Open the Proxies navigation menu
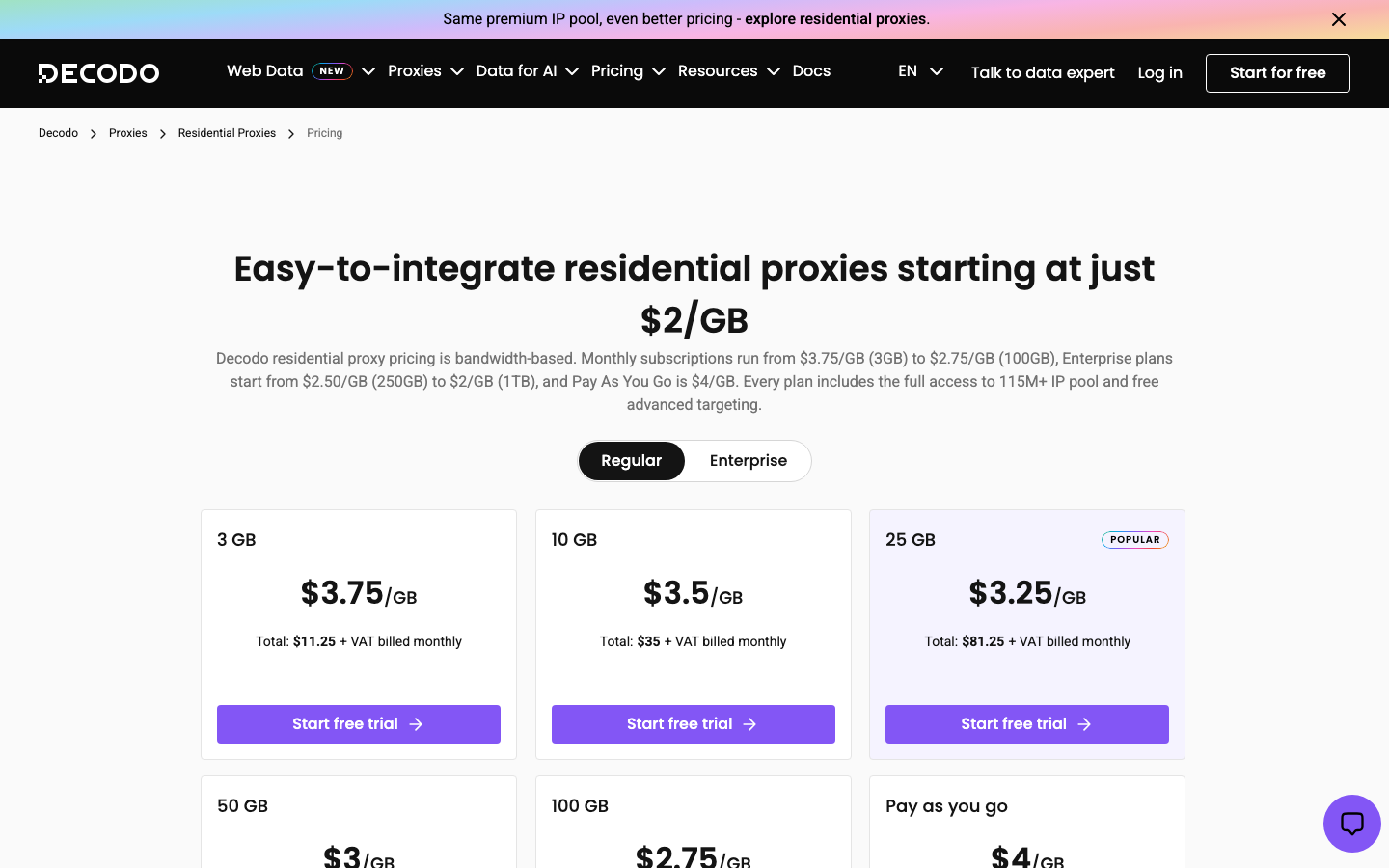This screenshot has height=868, width=1389. tap(415, 71)
